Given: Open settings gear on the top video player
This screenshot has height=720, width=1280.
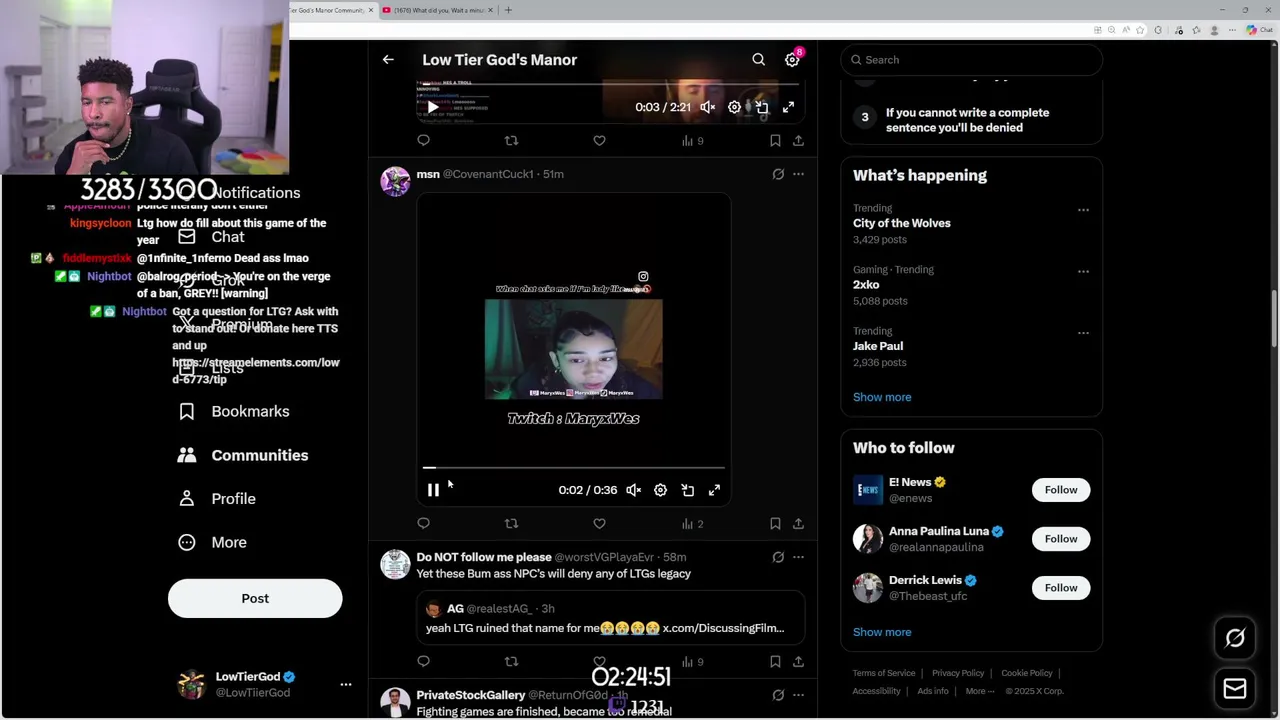Looking at the screenshot, I should click(734, 107).
